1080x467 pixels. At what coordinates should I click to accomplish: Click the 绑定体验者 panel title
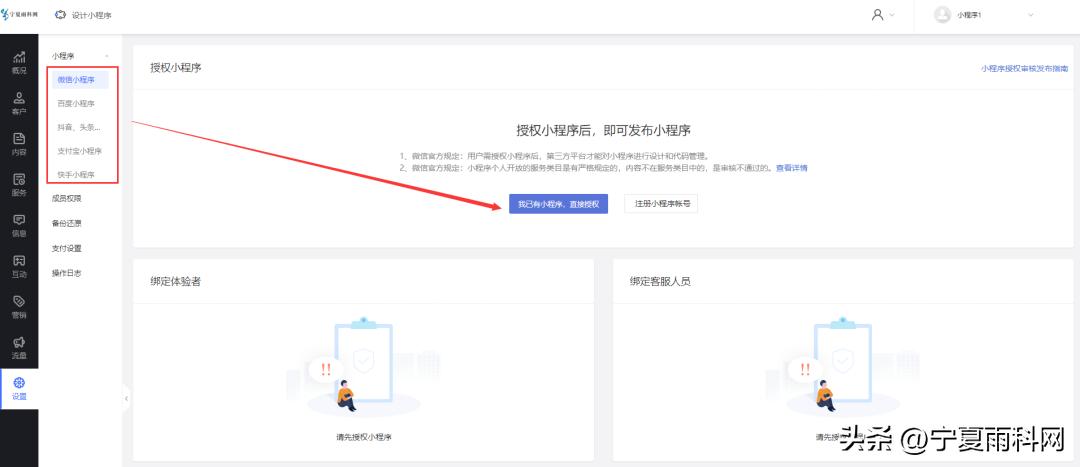176,281
